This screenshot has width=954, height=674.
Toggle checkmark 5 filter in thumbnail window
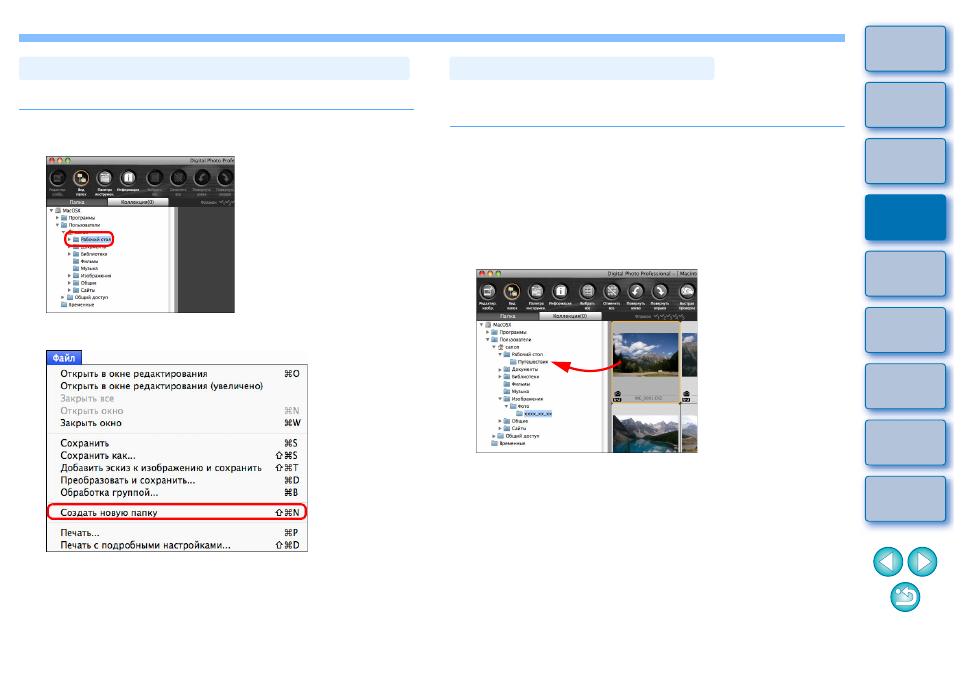(681, 316)
